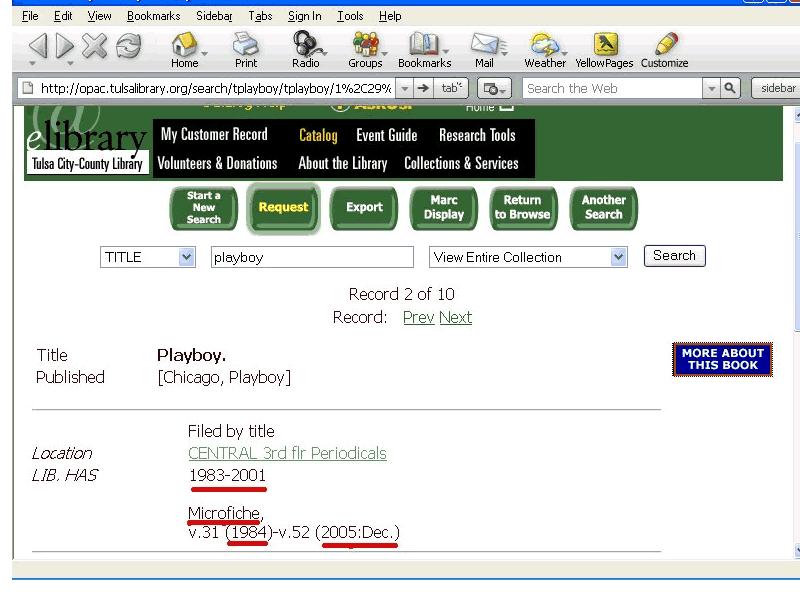Expand the Search the Web dropdown

[711, 88]
